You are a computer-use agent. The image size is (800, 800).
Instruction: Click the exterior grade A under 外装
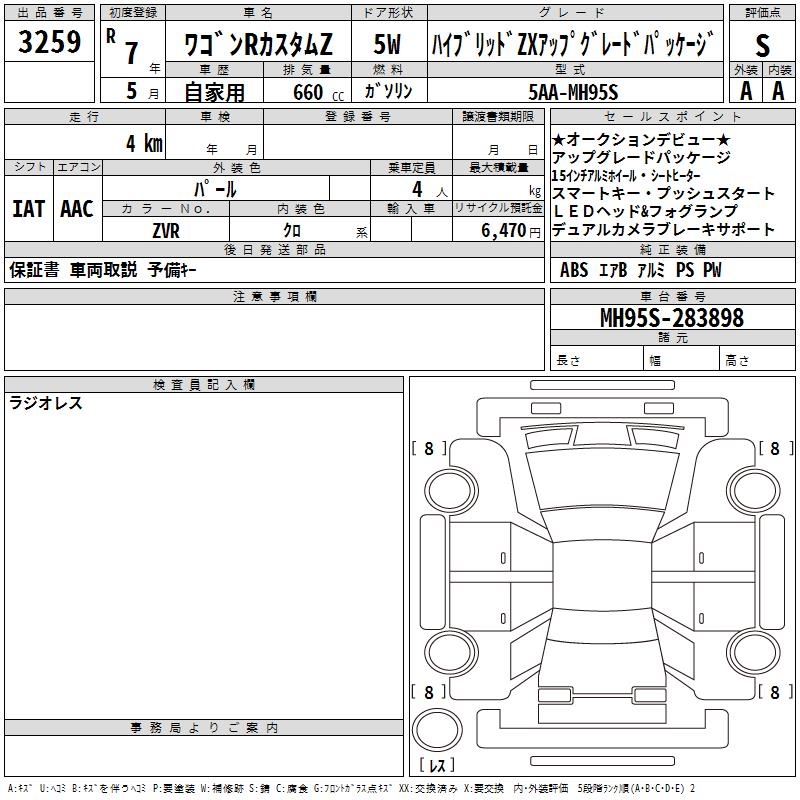coord(745,90)
